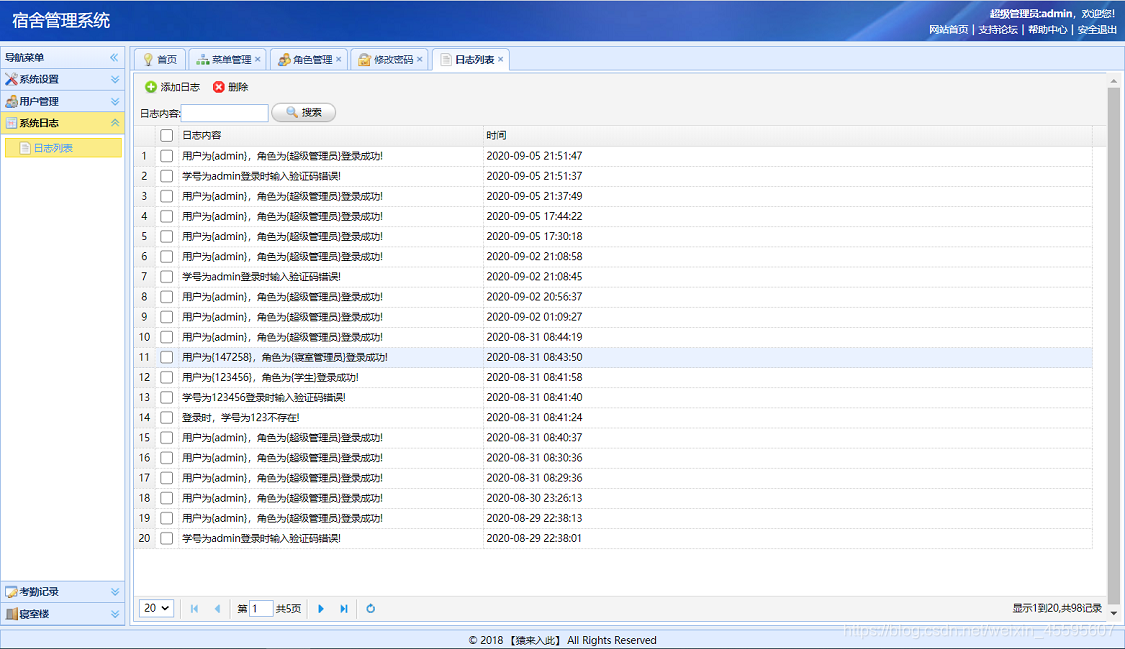Close the 角色管理 tab

point(339,59)
